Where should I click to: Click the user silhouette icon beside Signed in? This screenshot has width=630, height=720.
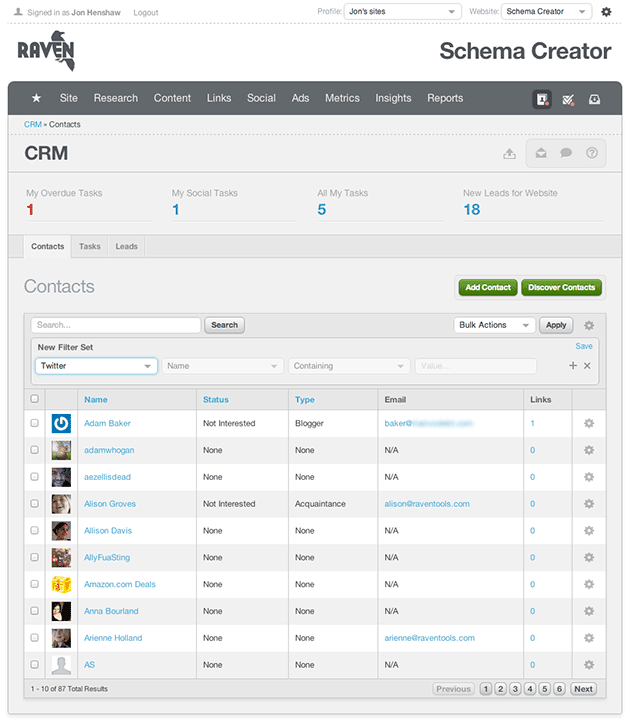pos(18,12)
